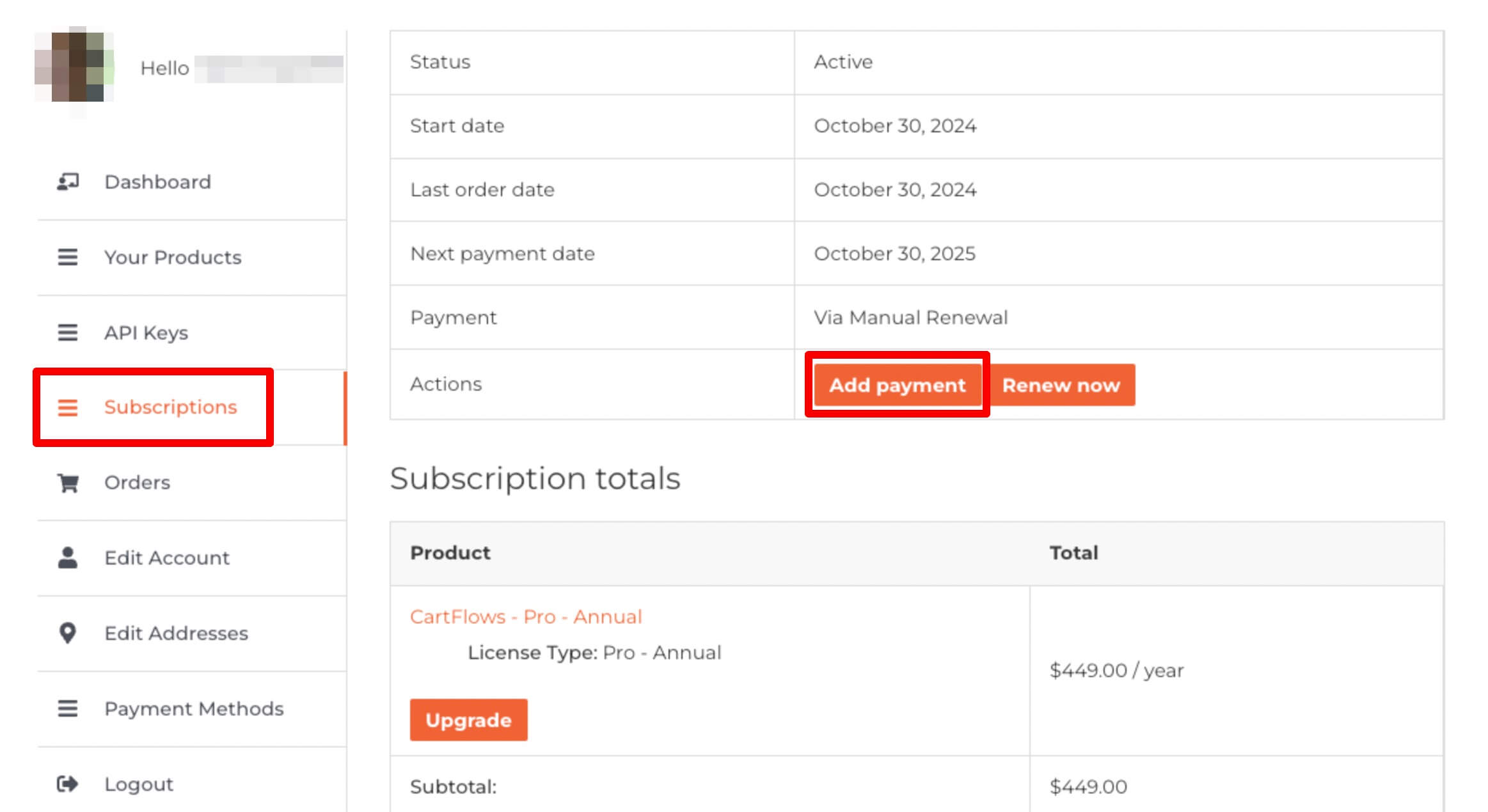
Task: Open the Dashboard menu item
Action: coord(157,182)
